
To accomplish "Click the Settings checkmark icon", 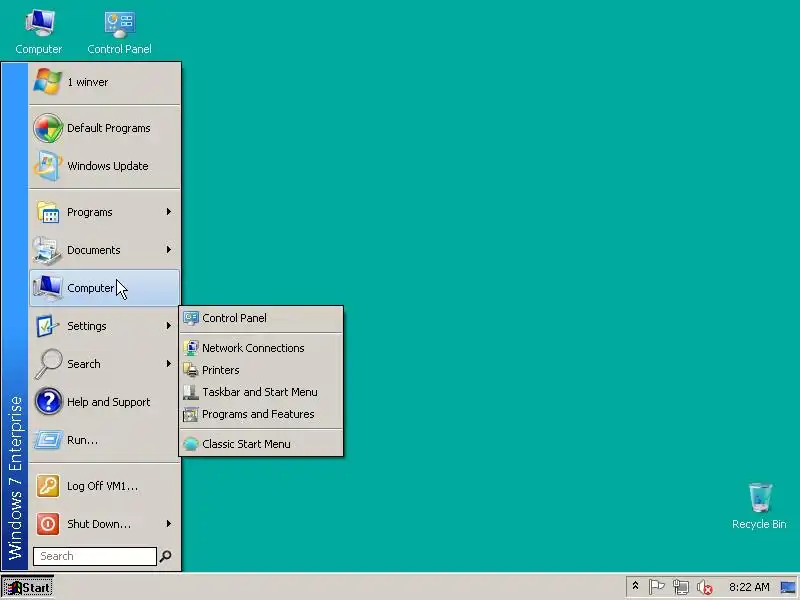I will [x=47, y=326].
